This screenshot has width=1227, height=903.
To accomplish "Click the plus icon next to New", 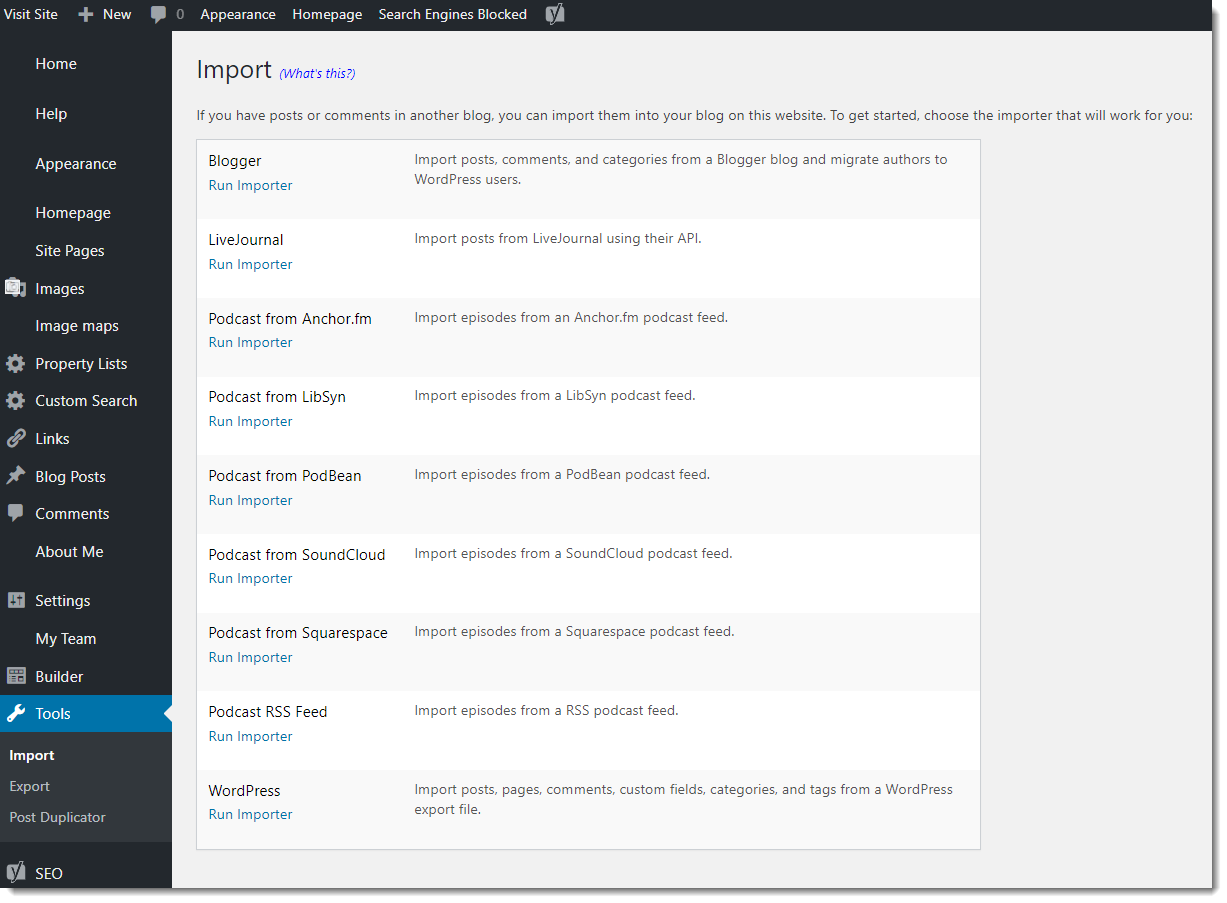I will coord(86,14).
